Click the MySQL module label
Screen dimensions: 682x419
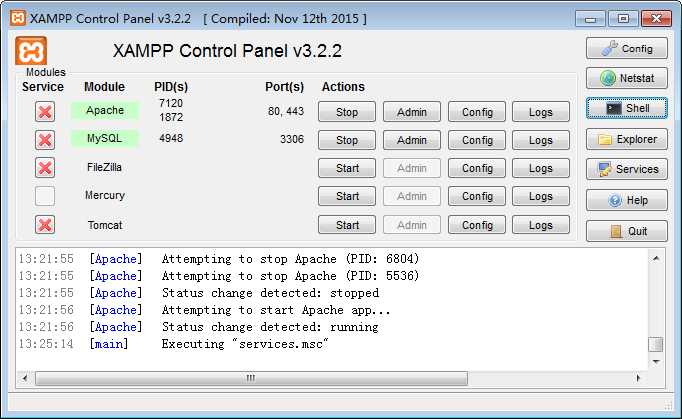point(105,138)
